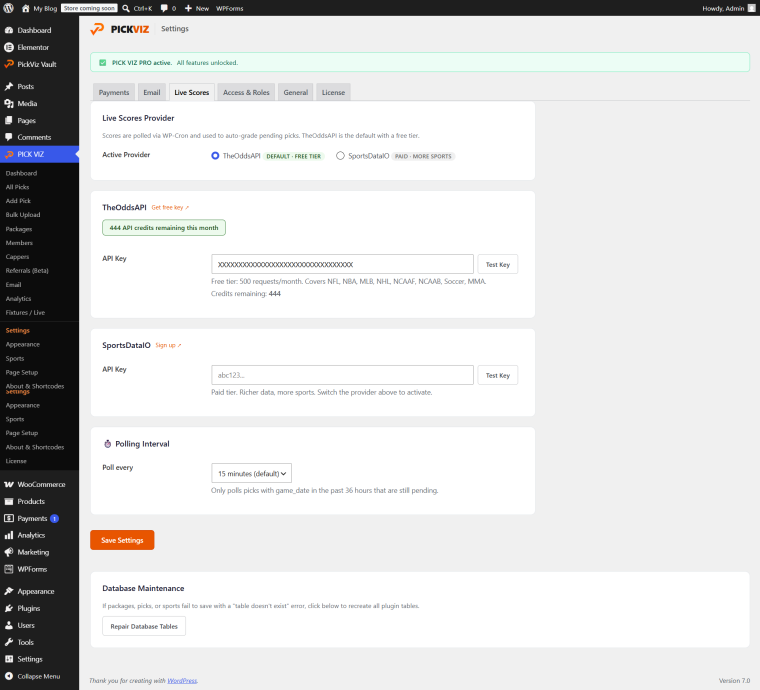Click the License item in the PICK VIZ submenu
Image resolution: width=760 pixels, height=690 pixels.
[x=16, y=461]
